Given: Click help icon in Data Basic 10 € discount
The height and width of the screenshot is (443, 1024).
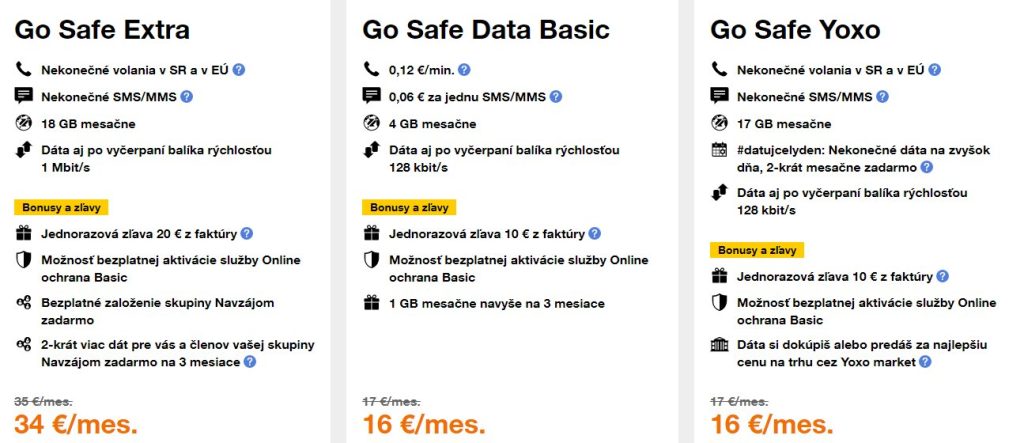Looking at the screenshot, I should [x=595, y=234].
